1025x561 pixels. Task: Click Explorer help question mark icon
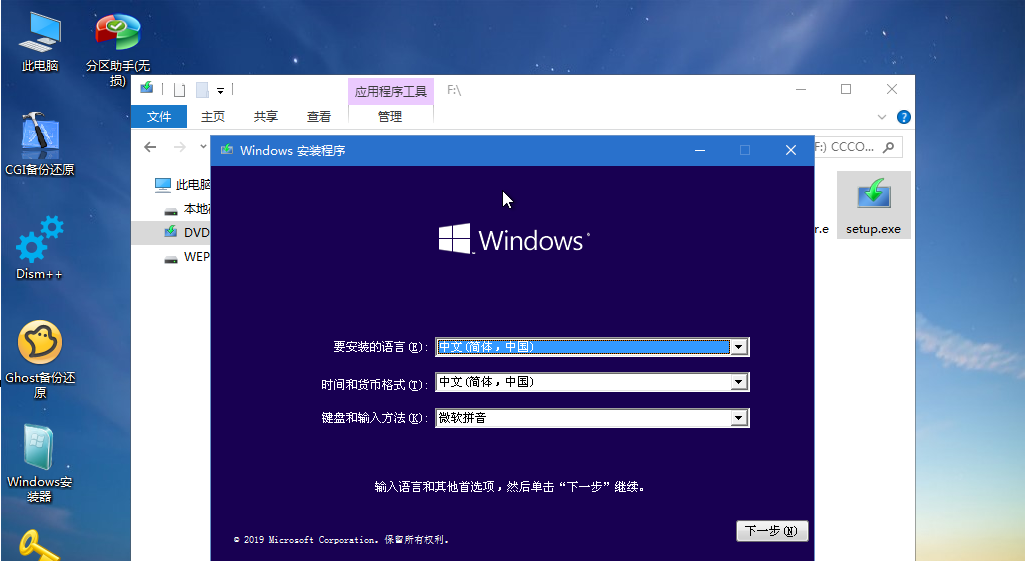[x=903, y=117]
